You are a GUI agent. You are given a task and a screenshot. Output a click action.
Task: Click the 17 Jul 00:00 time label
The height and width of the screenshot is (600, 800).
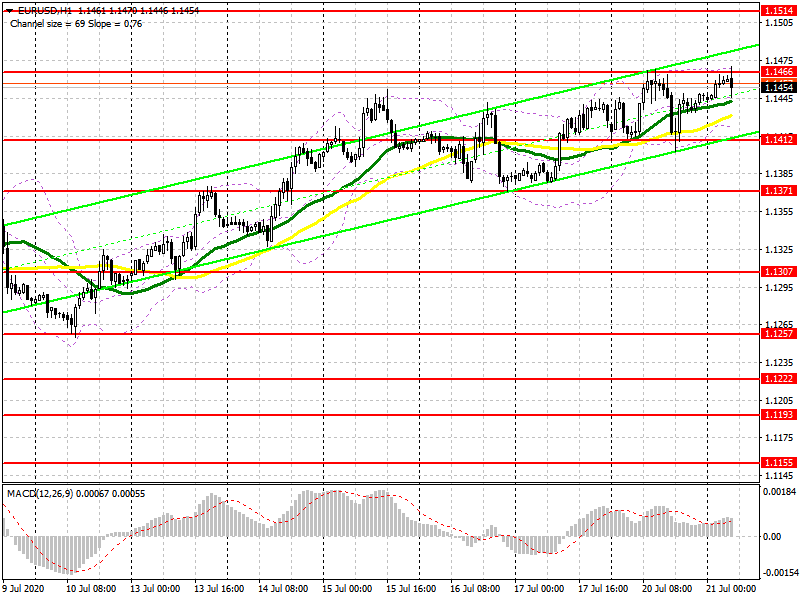539,589
